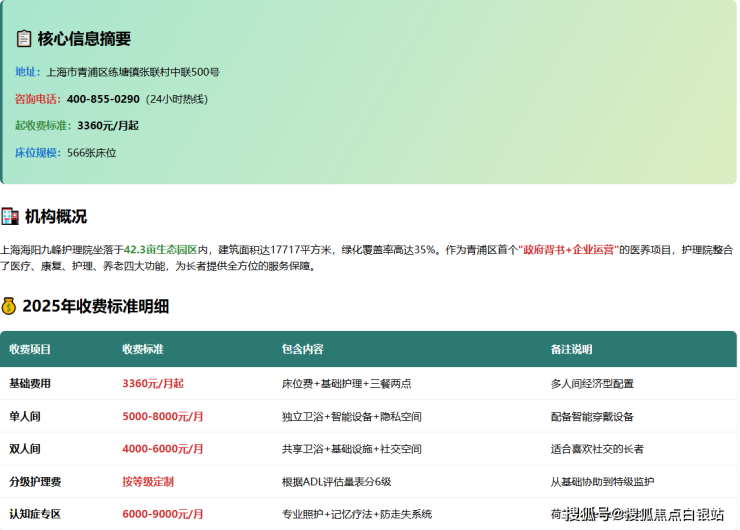740x530 pixels.
Task: Click the 单人间 price 5000-8000元/月
Action: tap(163, 416)
